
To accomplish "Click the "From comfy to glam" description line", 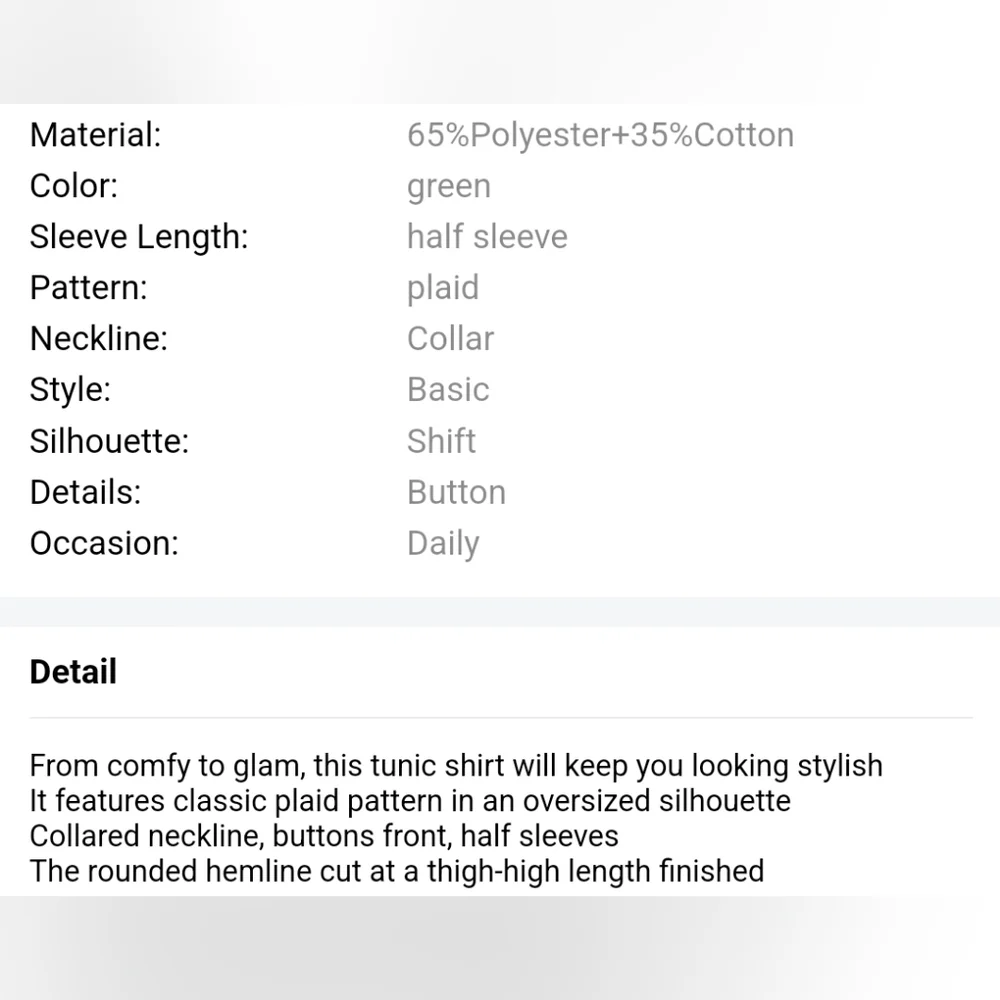I will 456,766.
